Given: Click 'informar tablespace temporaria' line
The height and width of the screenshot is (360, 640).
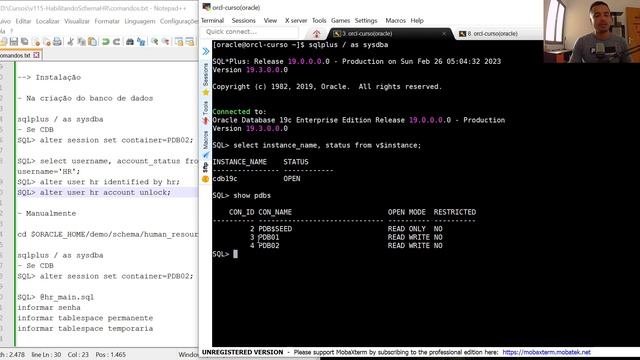Looking at the screenshot, I should click(x=85, y=328).
